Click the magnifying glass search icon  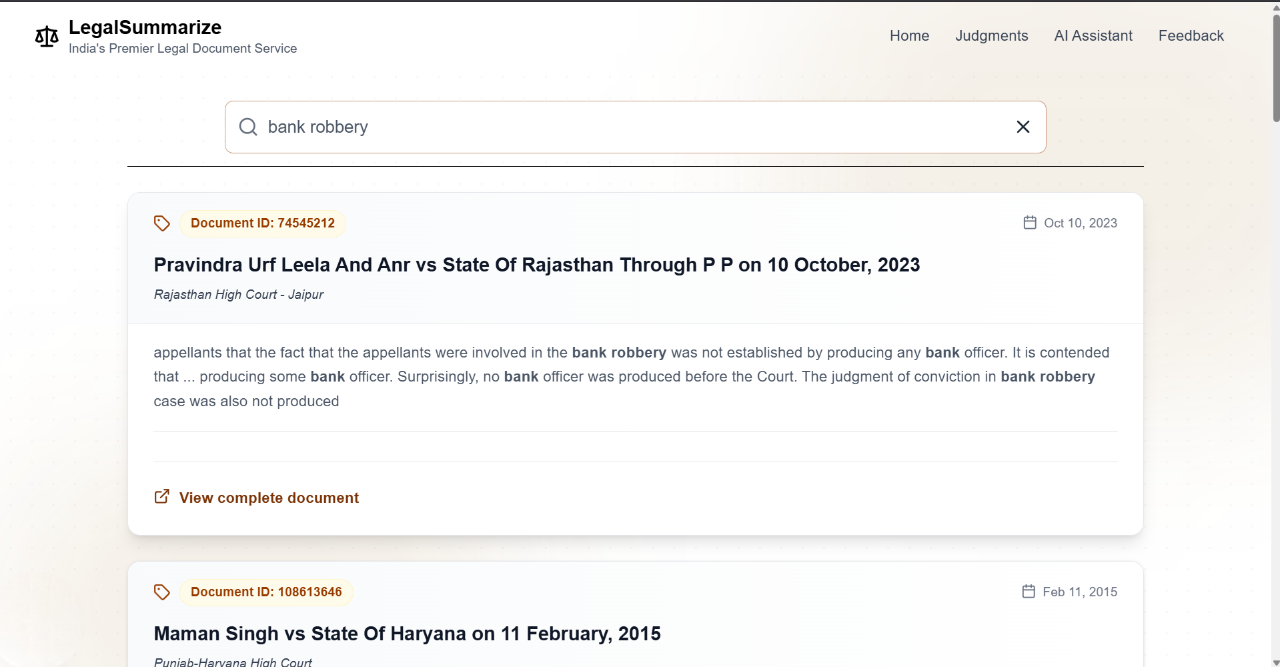pos(248,127)
